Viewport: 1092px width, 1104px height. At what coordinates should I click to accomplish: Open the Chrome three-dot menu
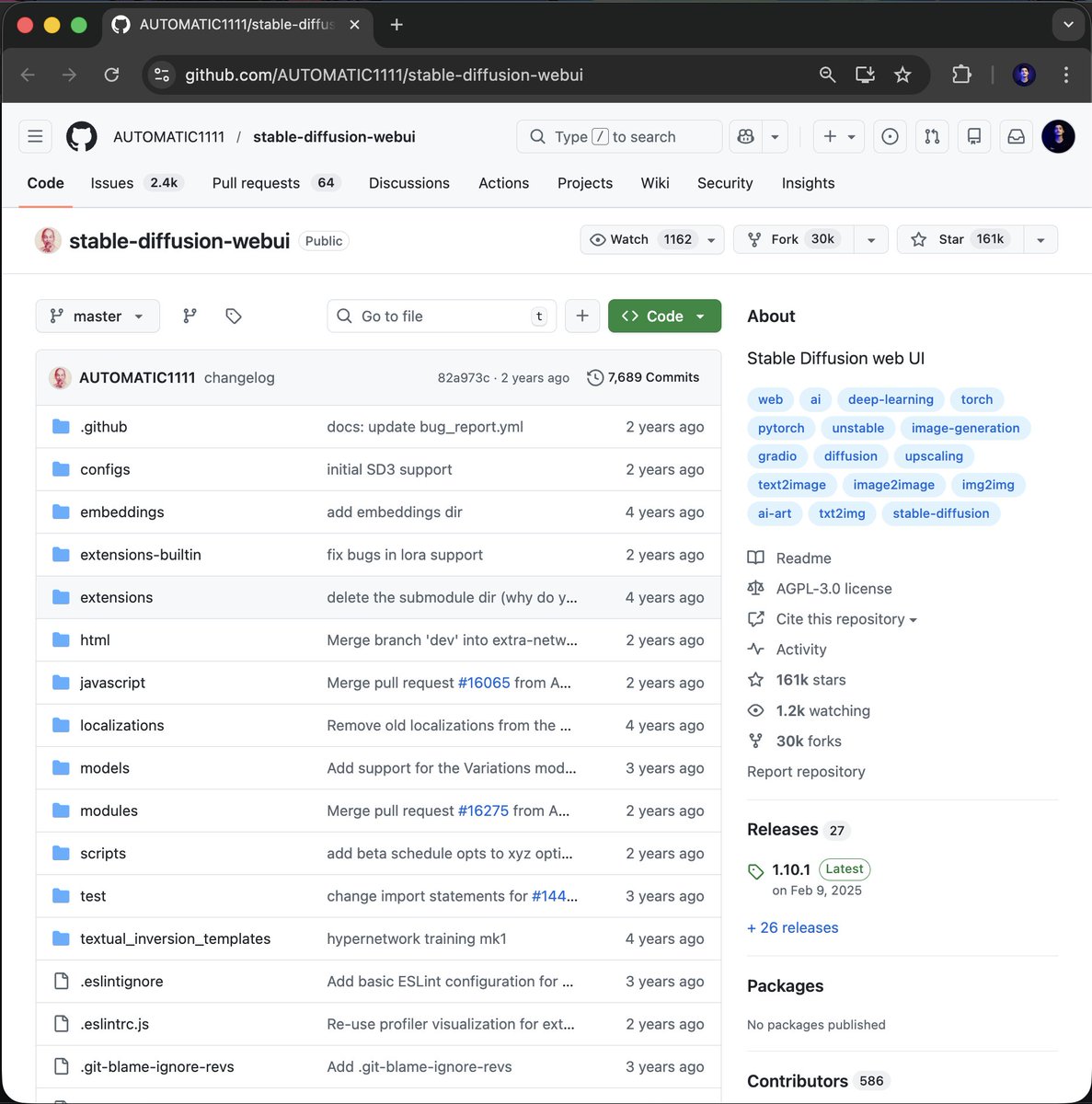pyautogui.click(x=1065, y=75)
